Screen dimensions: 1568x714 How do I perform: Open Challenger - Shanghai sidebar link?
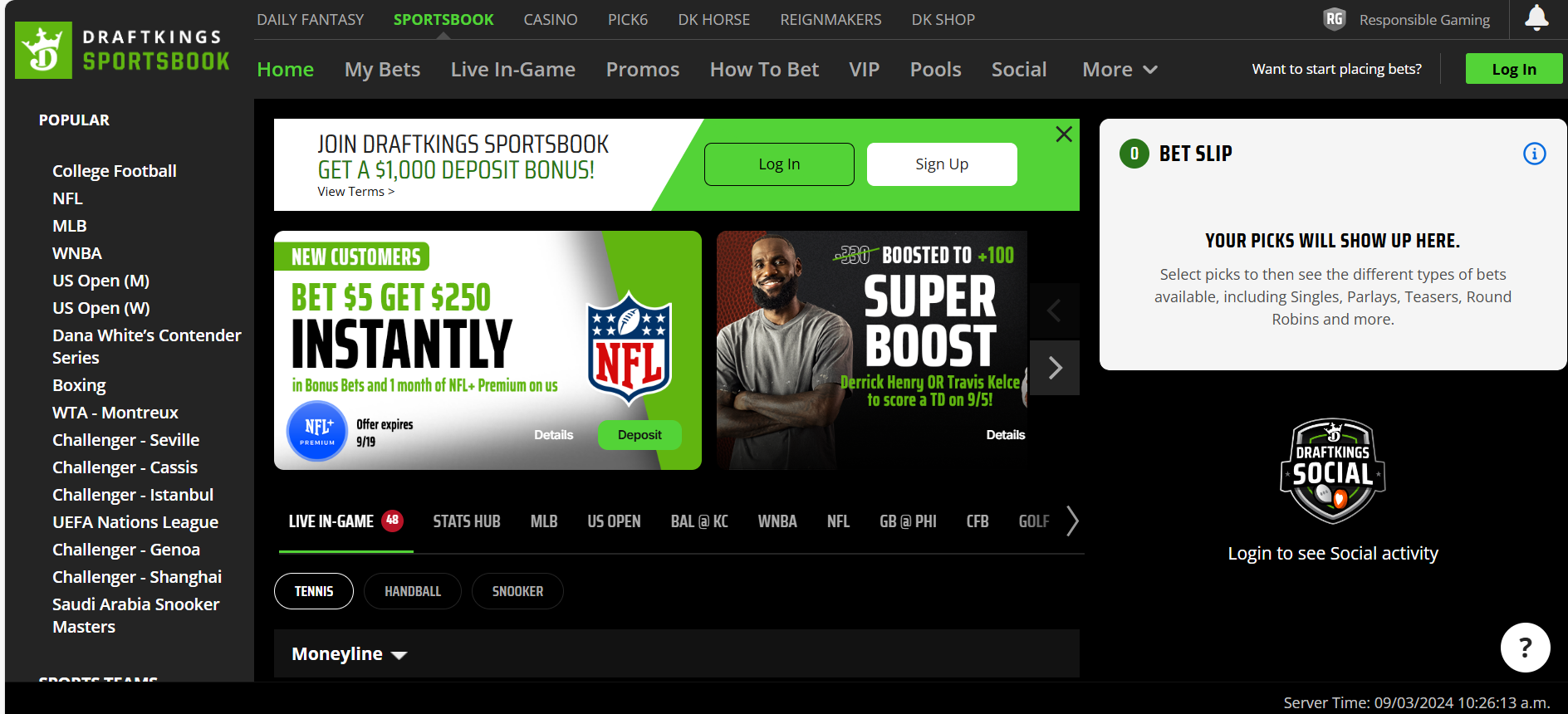click(137, 577)
